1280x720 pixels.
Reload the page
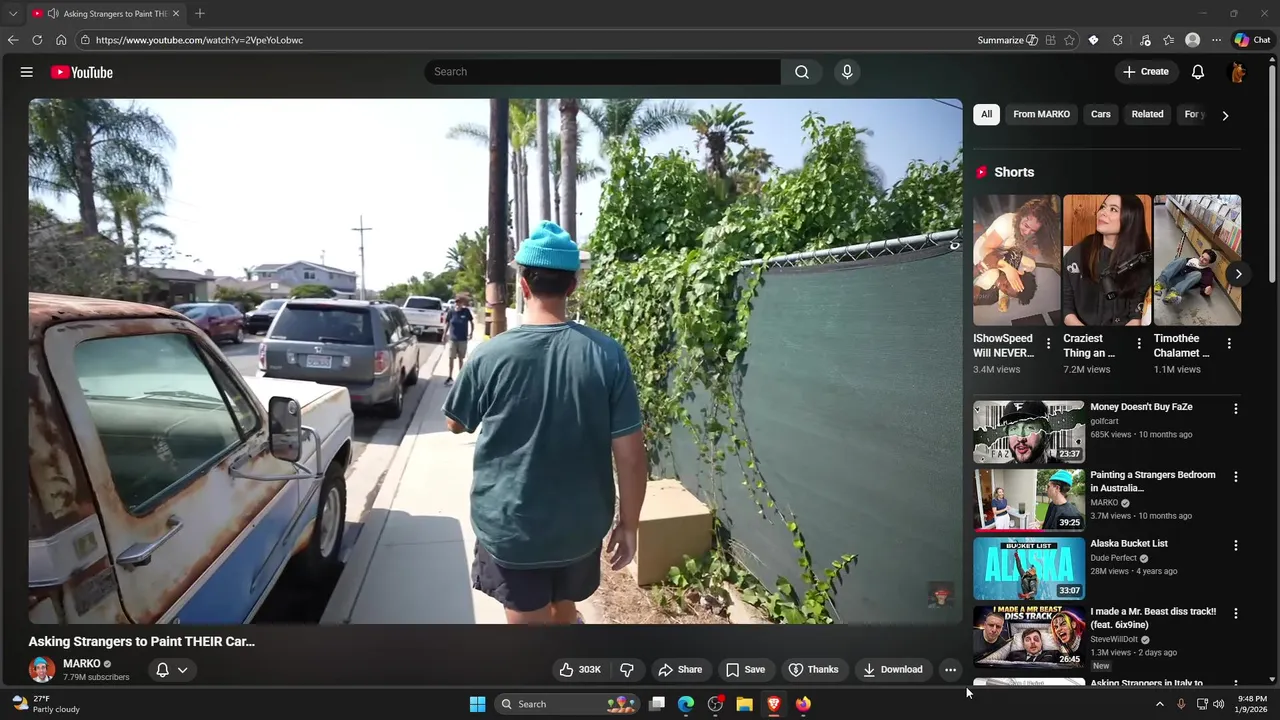37,40
